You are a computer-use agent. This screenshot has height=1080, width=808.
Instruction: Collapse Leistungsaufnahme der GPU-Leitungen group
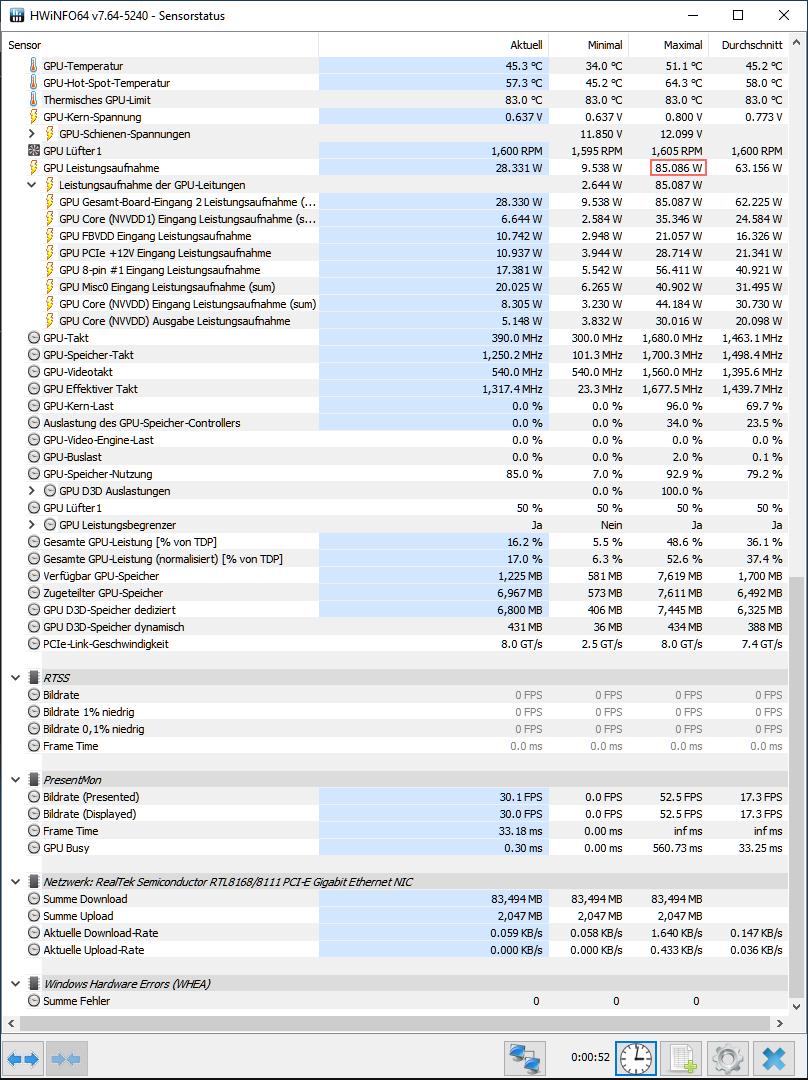(32, 185)
